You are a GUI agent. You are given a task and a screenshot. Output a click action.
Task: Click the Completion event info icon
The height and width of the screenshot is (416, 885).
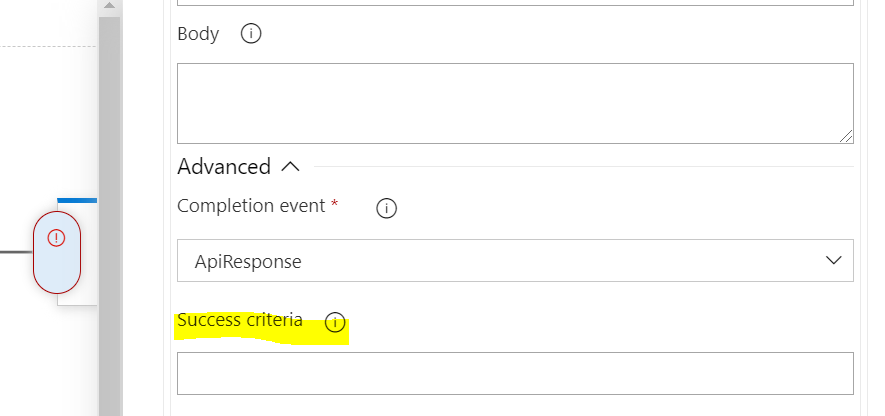click(386, 209)
